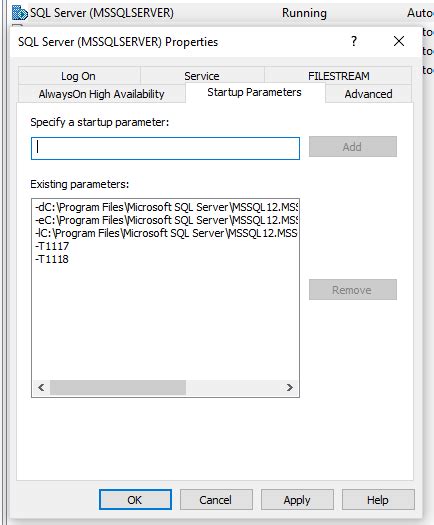
Task: Click the help question mark in title bar
Action: click(354, 42)
